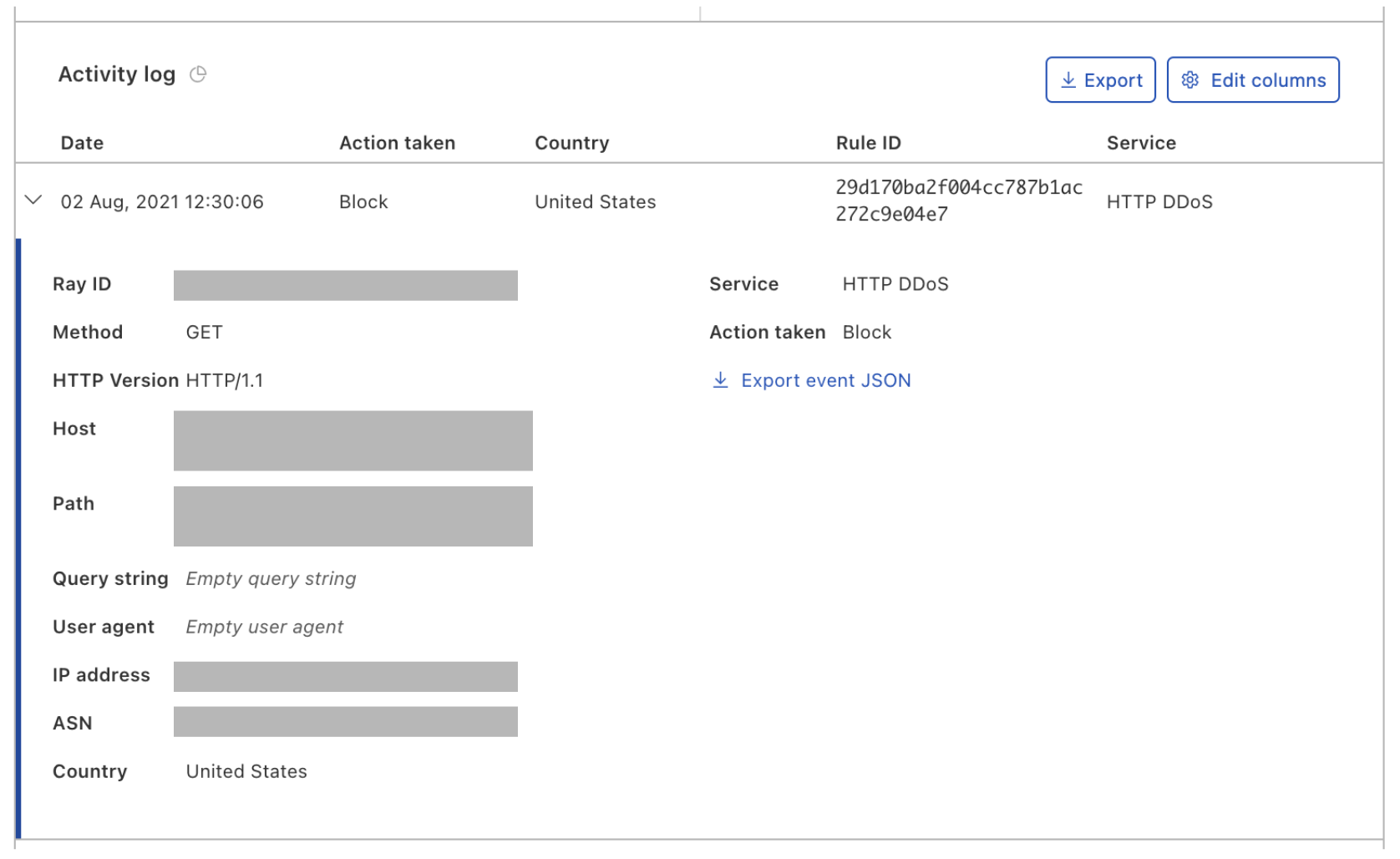Click the Export button
The width and height of the screenshot is (1400, 859).
point(1100,80)
